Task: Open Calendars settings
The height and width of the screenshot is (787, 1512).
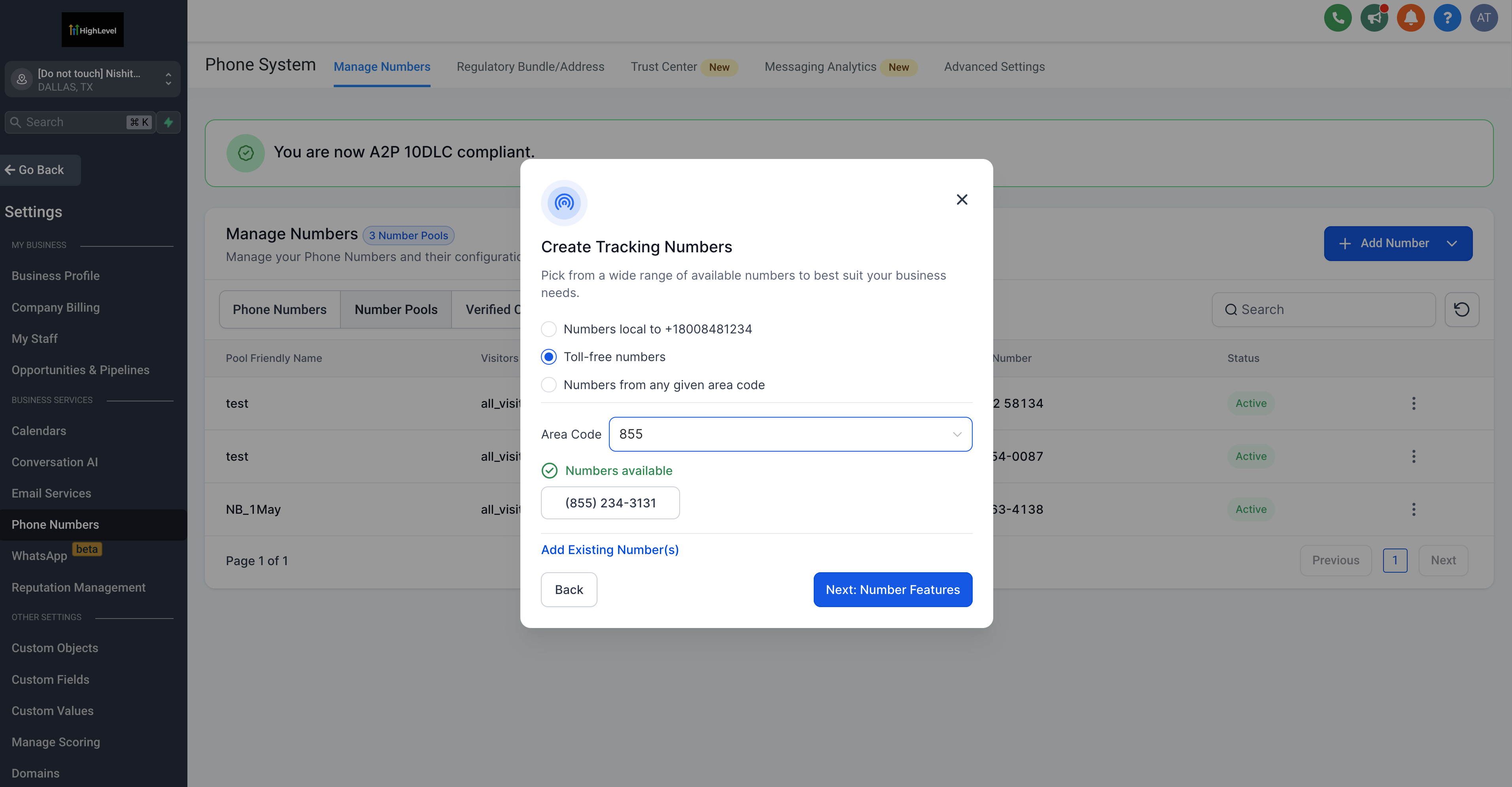Action: point(39,431)
